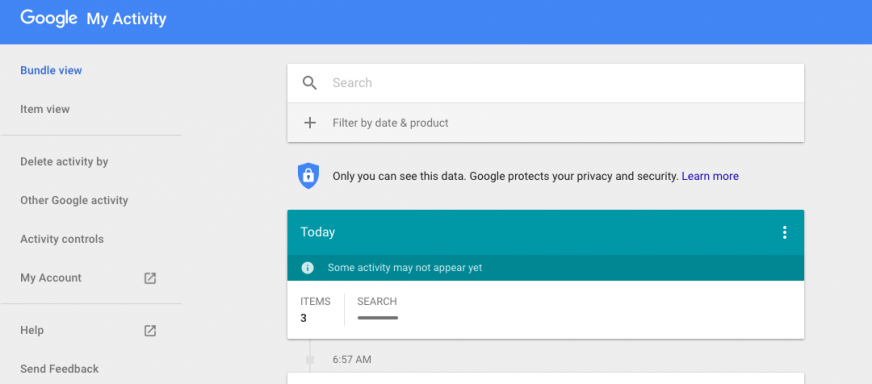This screenshot has height=384, width=872.
Task: Open Other Google activity
Action: [x=75, y=200]
